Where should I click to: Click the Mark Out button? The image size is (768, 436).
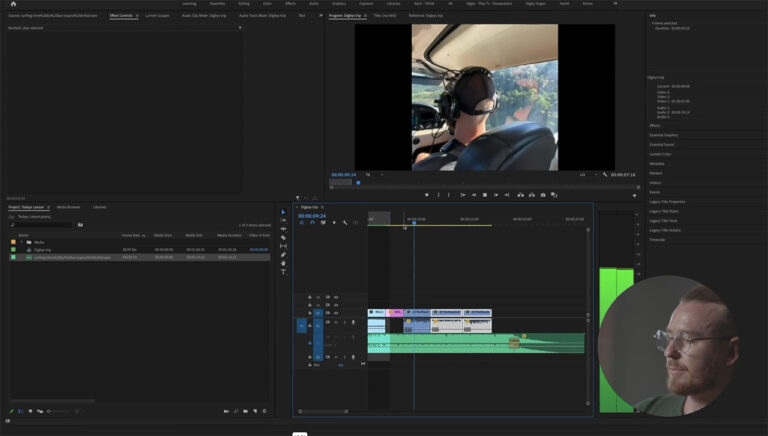(x=449, y=195)
